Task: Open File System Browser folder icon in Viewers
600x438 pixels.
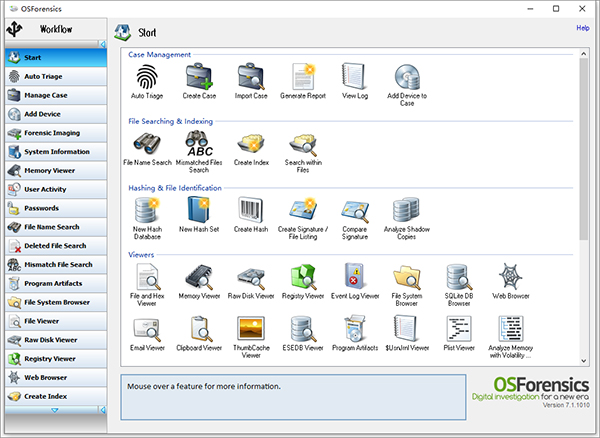Action: point(407,278)
